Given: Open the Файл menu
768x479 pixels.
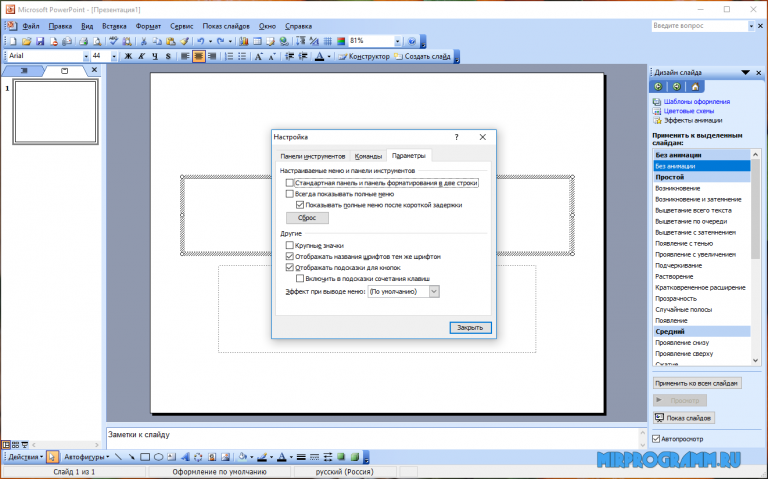Looking at the screenshot, I should pyautogui.click(x=30, y=26).
